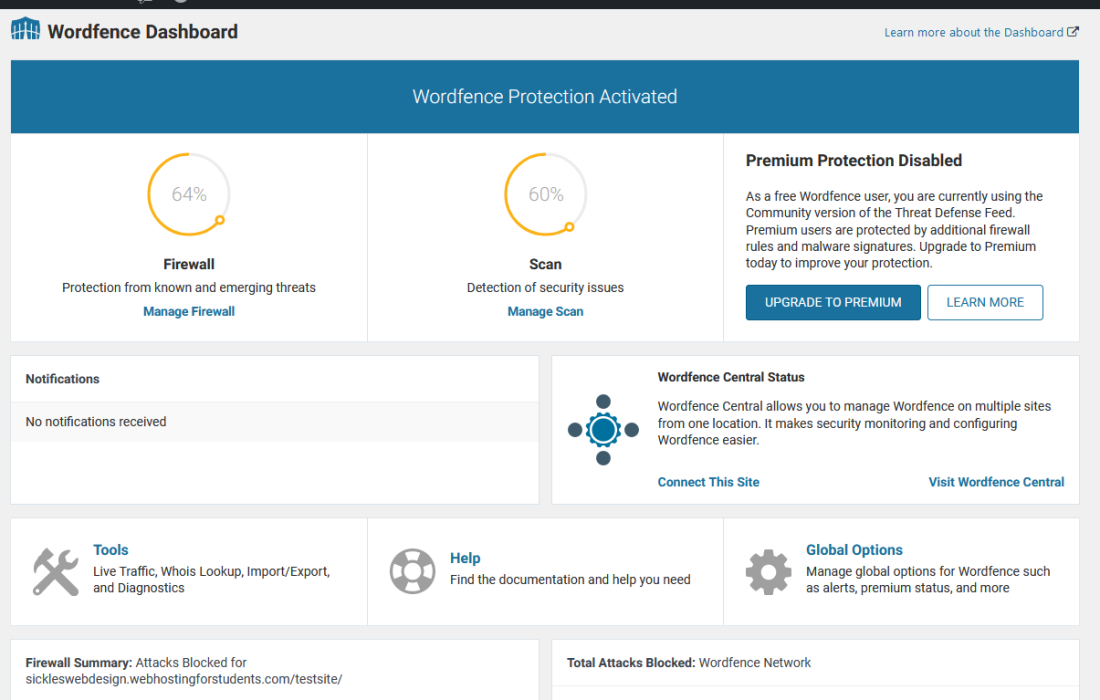Click the No notifications received row
1100x700 pixels.
tap(274, 422)
